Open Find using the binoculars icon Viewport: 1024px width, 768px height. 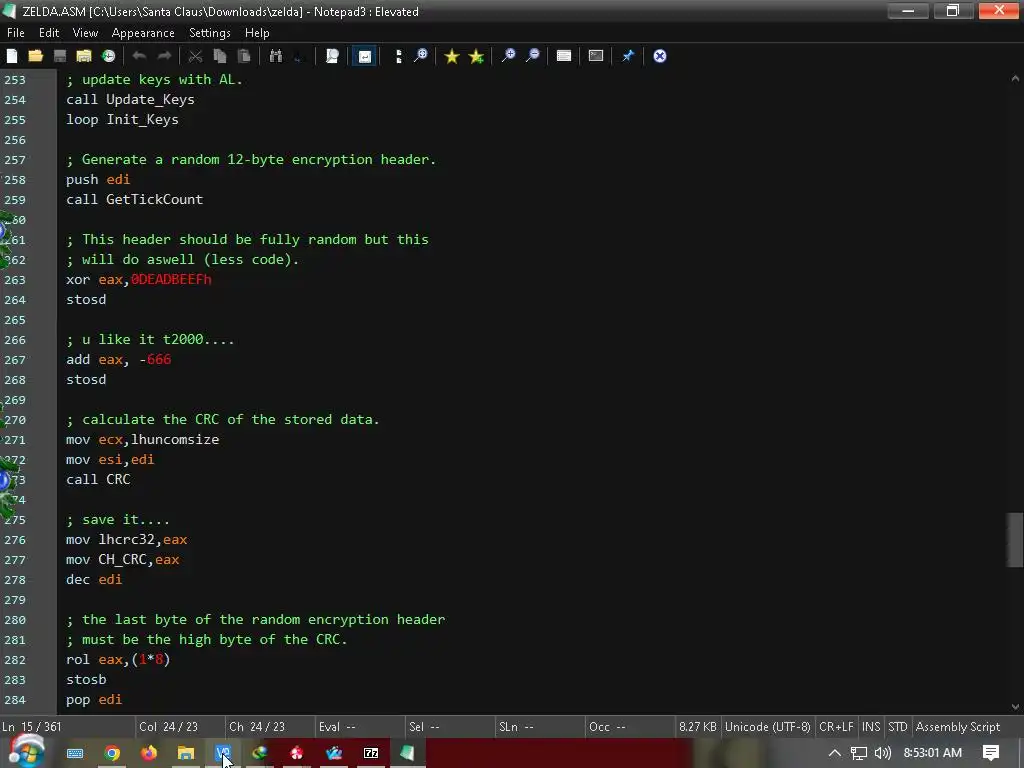[x=276, y=56]
